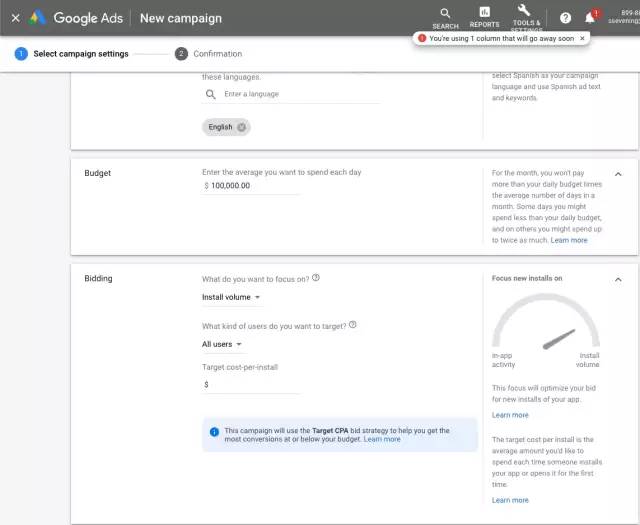Open Learn more link in Budget help
Screen dimensions: 640x525
(569, 240)
